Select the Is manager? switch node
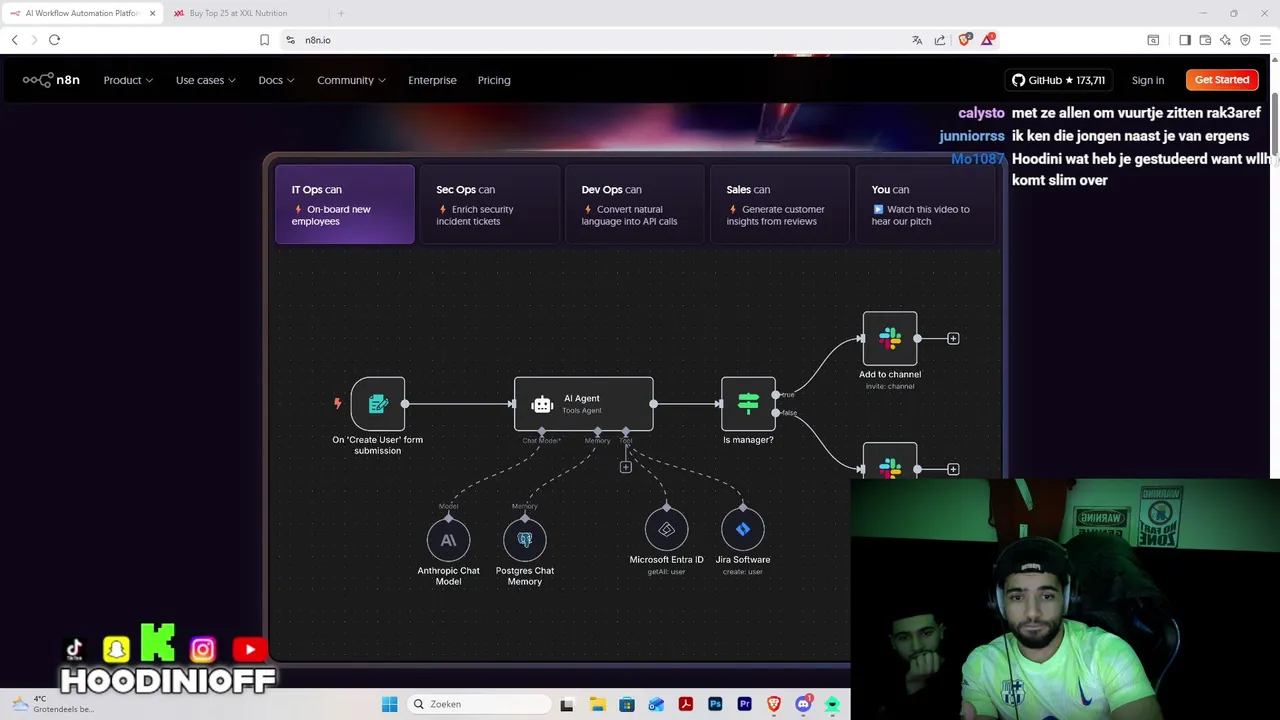 click(x=748, y=404)
